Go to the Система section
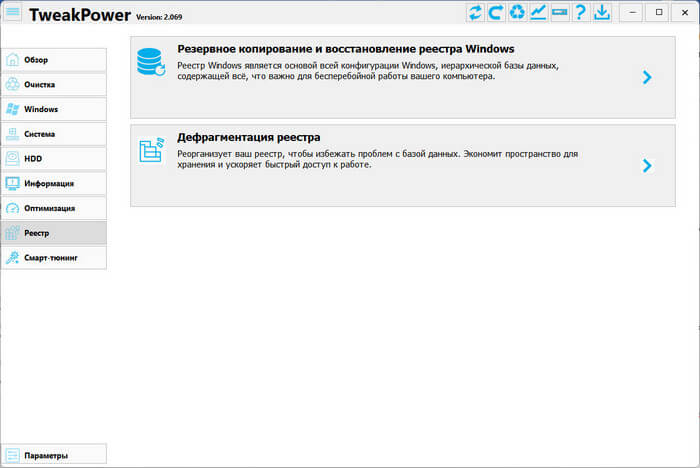Image resolution: width=700 pixels, height=468 pixels. [53, 134]
